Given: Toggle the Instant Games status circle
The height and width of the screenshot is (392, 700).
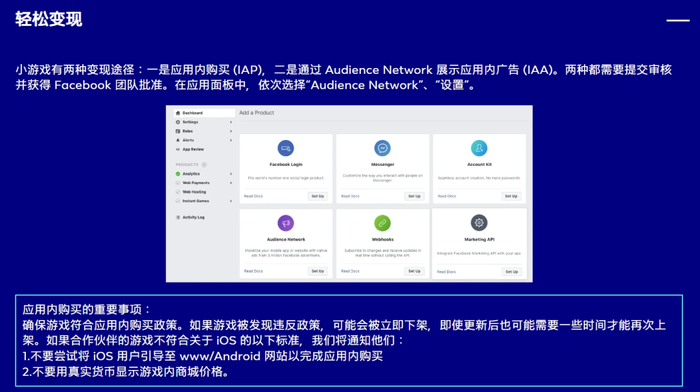Looking at the screenshot, I should tap(178, 201).
